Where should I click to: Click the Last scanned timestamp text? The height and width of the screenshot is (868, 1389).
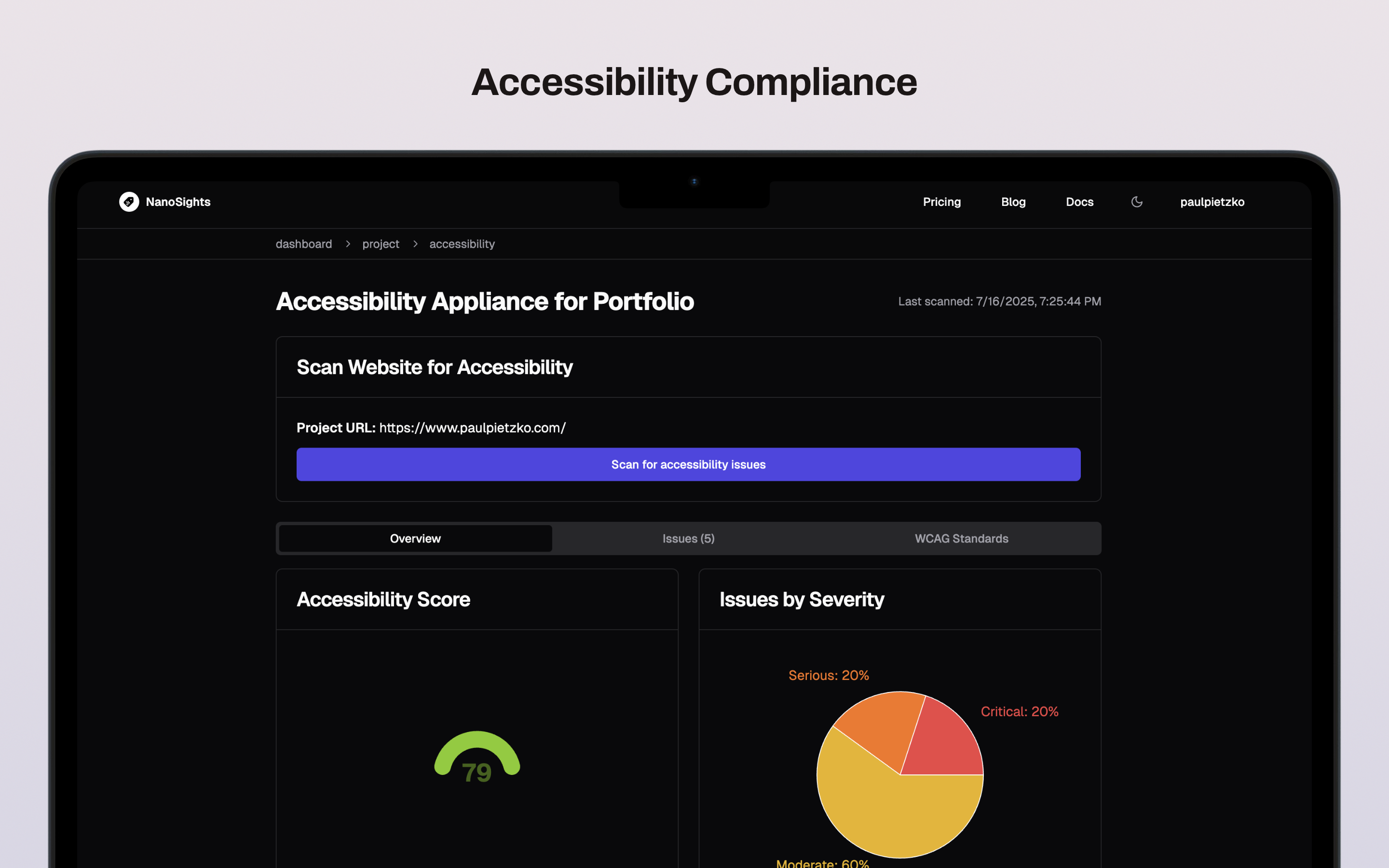999,301
